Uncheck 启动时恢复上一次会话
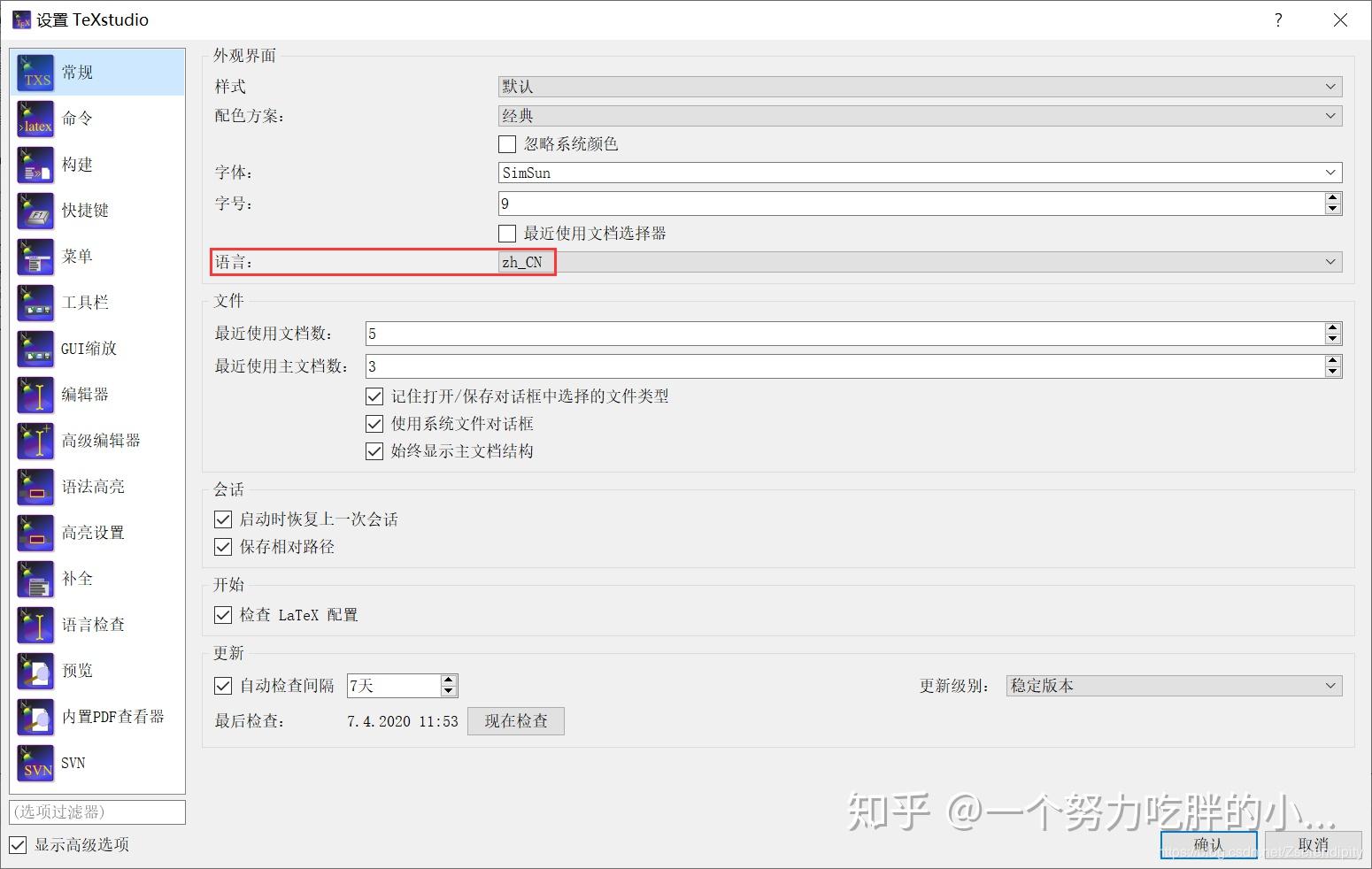1372x869 pixels. [222, 519]
